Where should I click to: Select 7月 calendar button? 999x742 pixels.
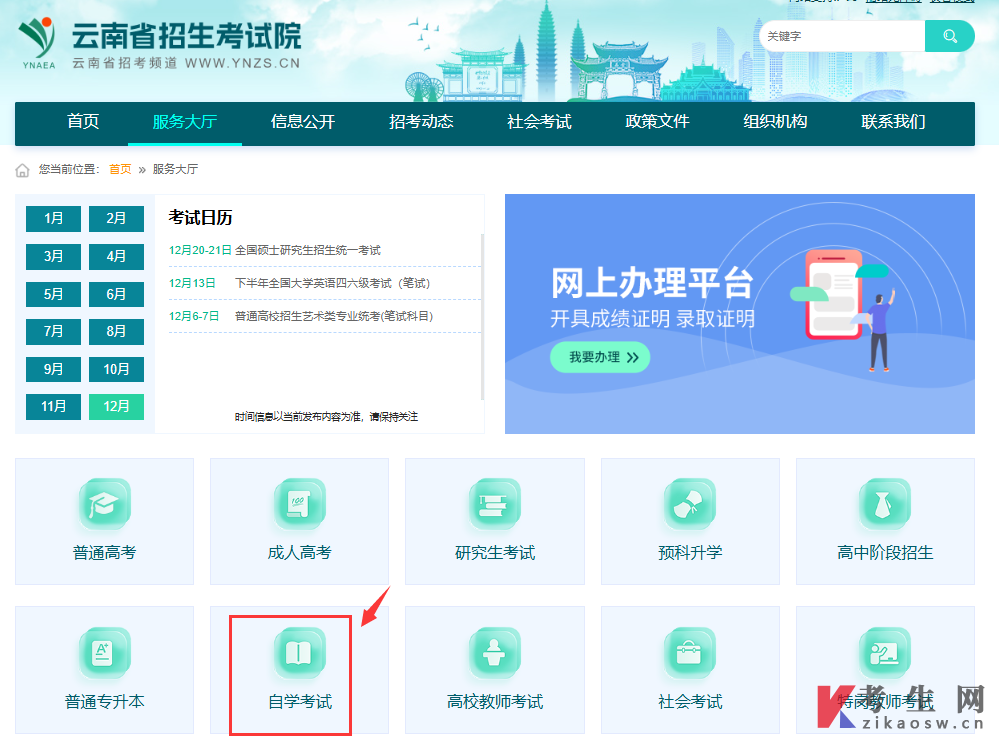tap(54, 332)
